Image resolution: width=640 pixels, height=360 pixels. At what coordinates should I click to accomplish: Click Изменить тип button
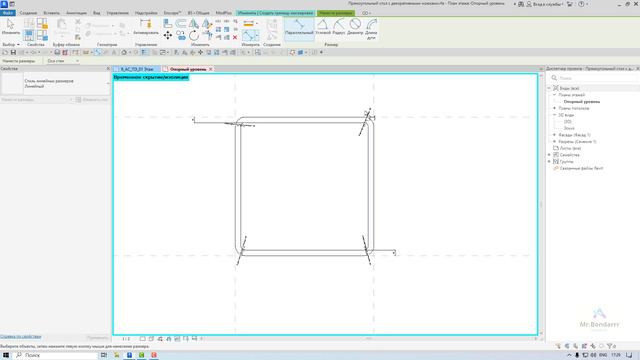click(x=92, y=100)
